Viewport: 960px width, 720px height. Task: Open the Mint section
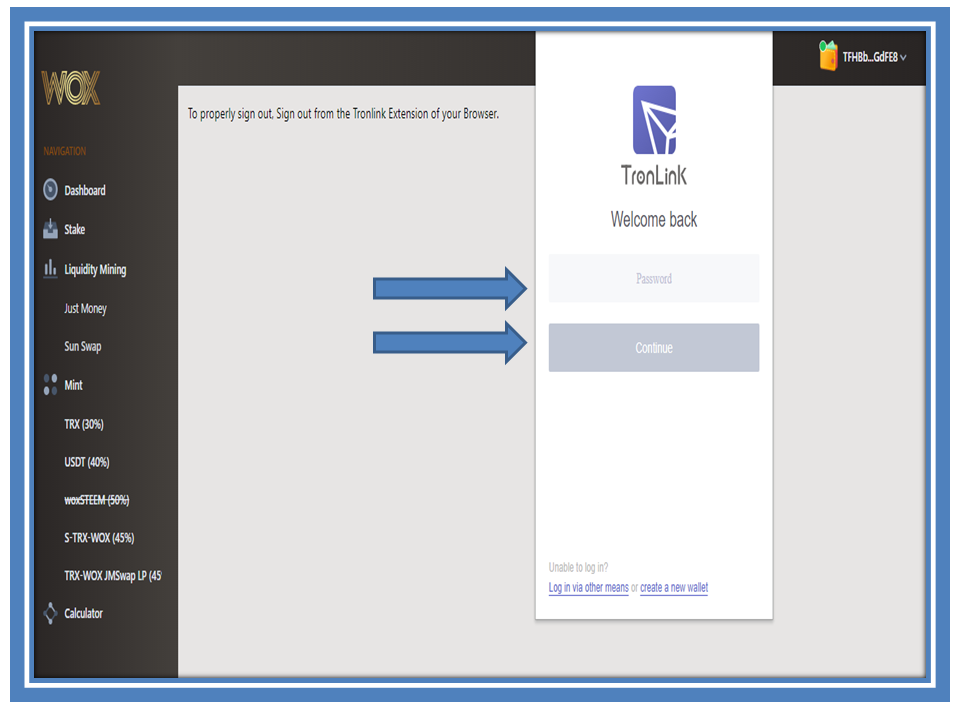coord(73,385)
